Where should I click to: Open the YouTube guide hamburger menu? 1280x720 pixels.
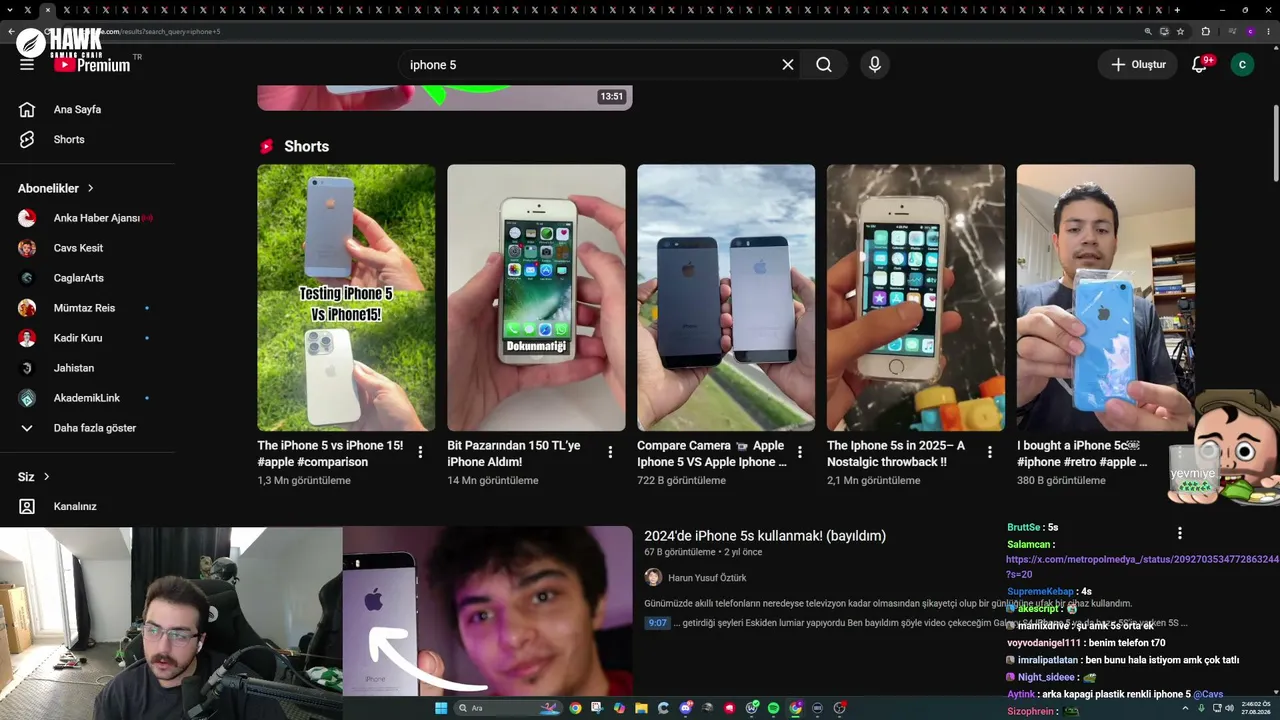[x=27, y=65]
